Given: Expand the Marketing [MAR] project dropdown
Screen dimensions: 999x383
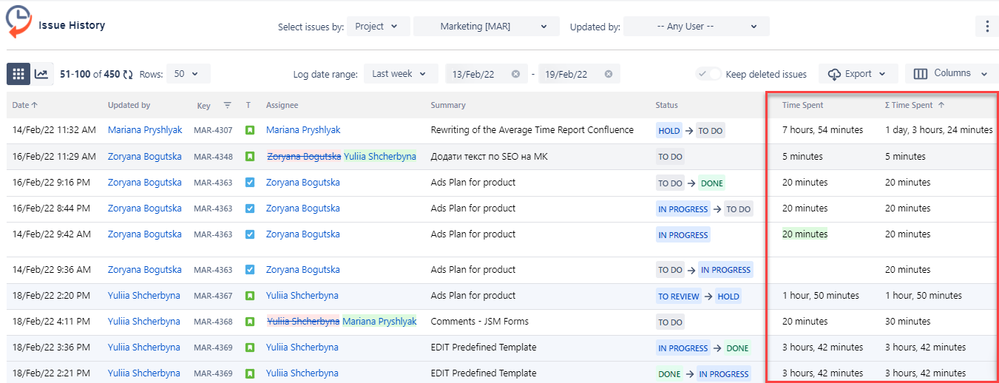Looking at the screenshot, I should pos(487,27).
